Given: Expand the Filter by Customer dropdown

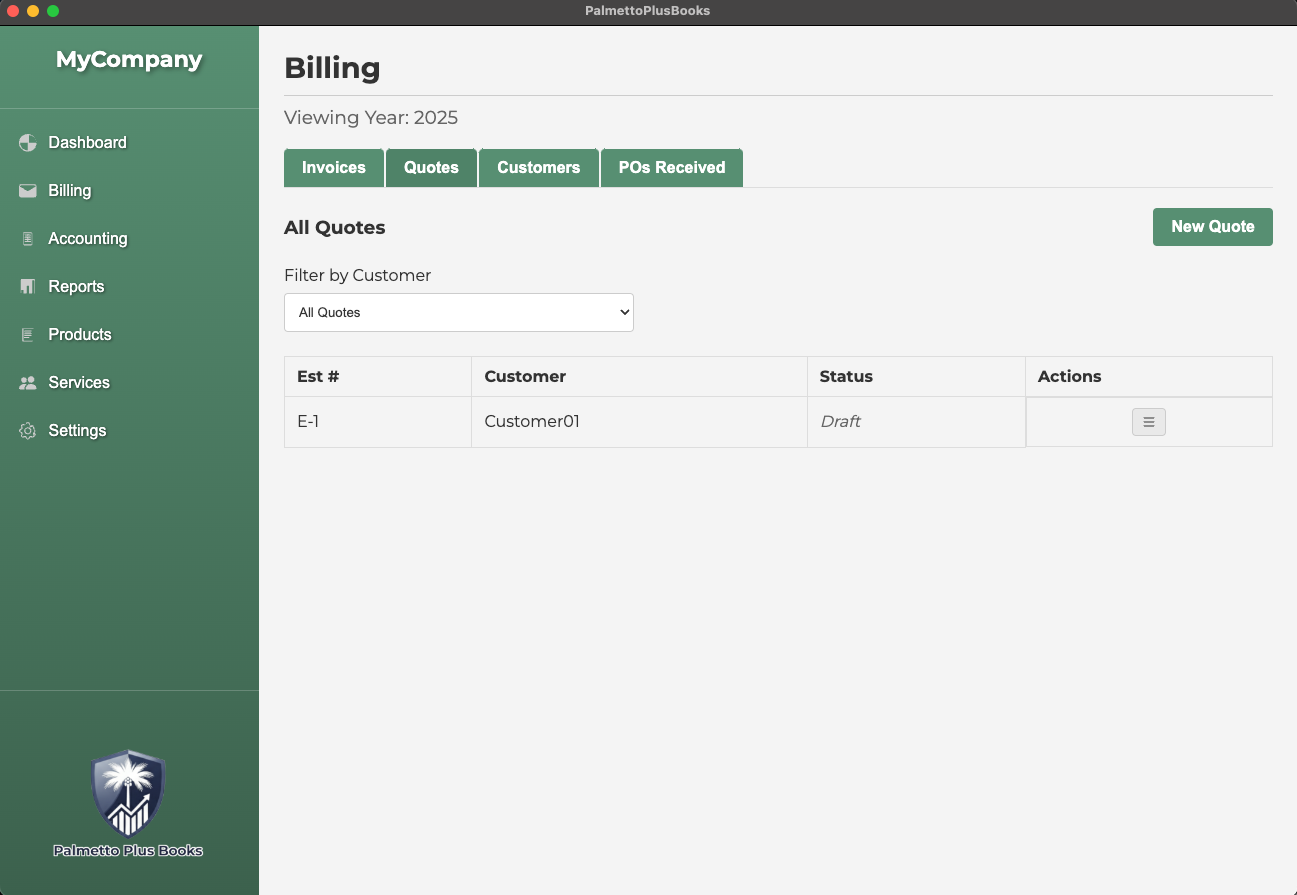Looking at the screenshot, I should (x=458, y=312).
